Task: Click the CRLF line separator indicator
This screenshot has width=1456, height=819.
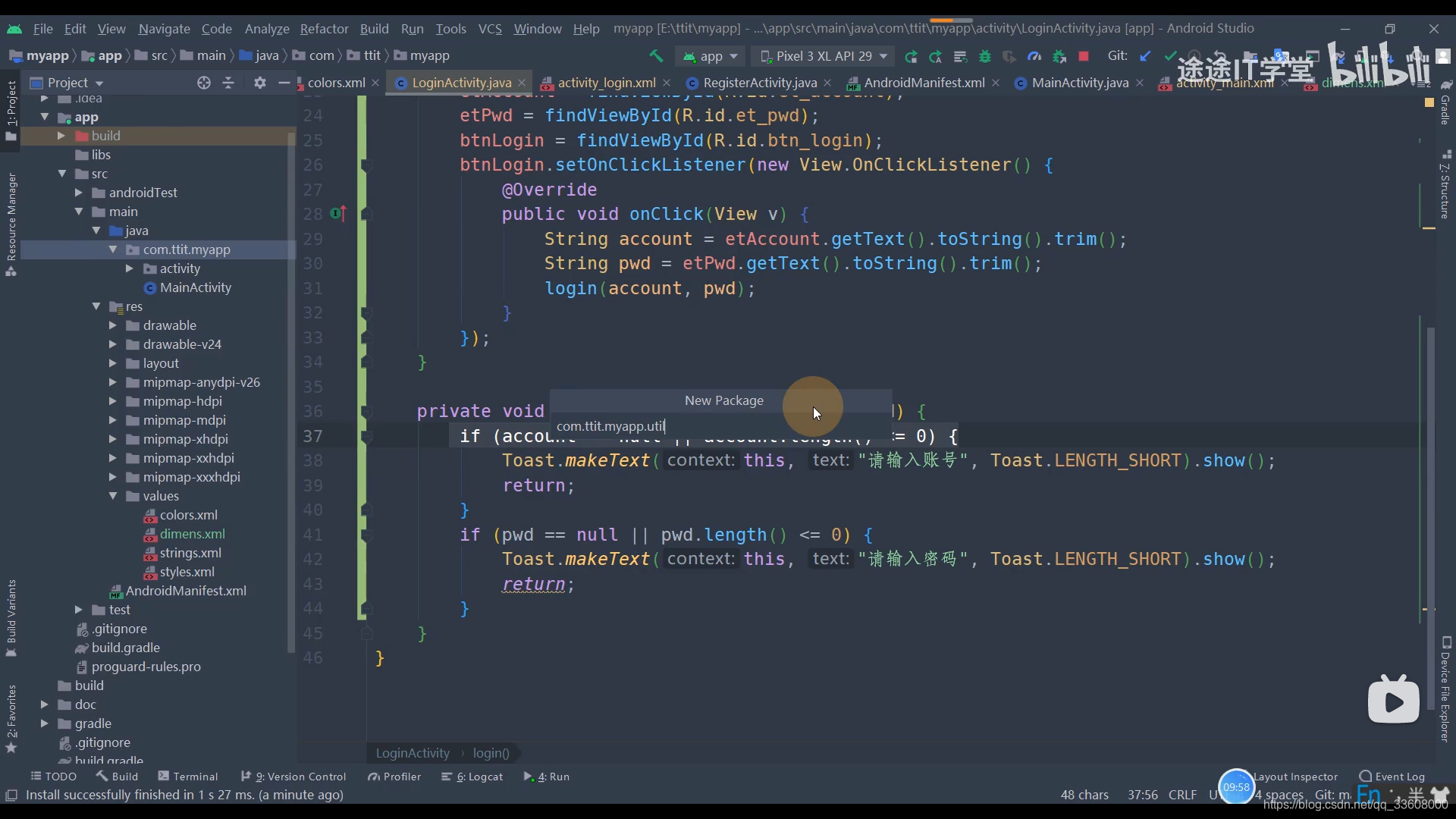Action: coord(1182,795)
